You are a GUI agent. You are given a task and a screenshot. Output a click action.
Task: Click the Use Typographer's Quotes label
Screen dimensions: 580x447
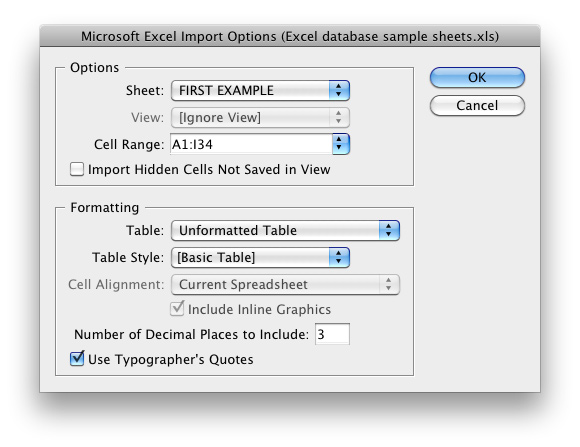coord(171,359)
